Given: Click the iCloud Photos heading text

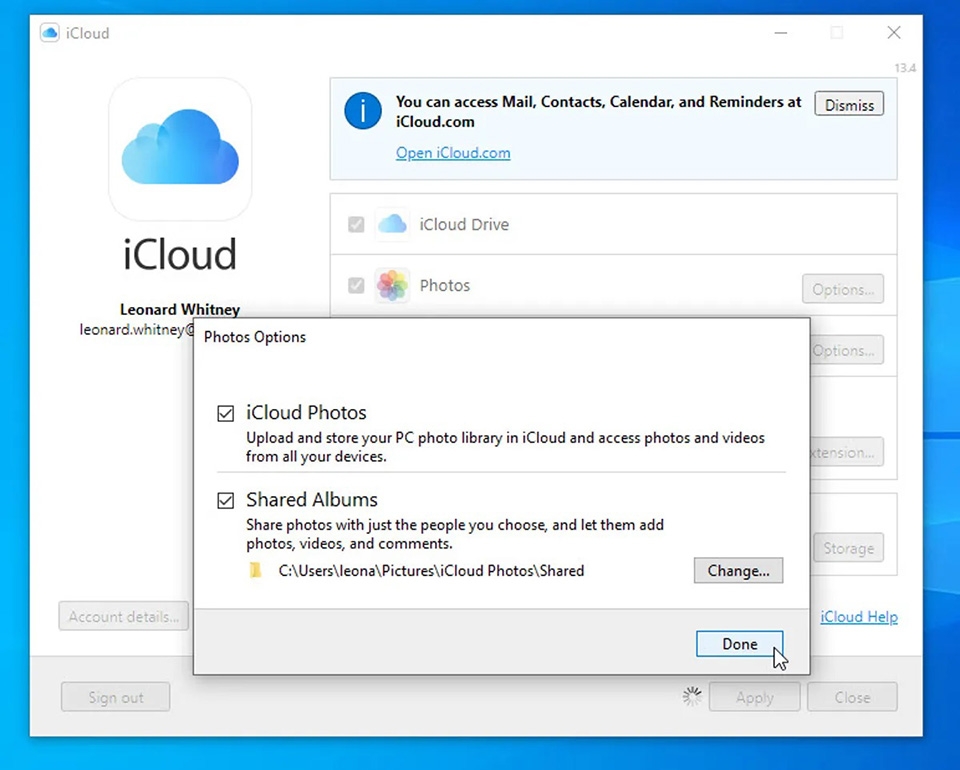Looking at the screenshot, I should (306, 413).
